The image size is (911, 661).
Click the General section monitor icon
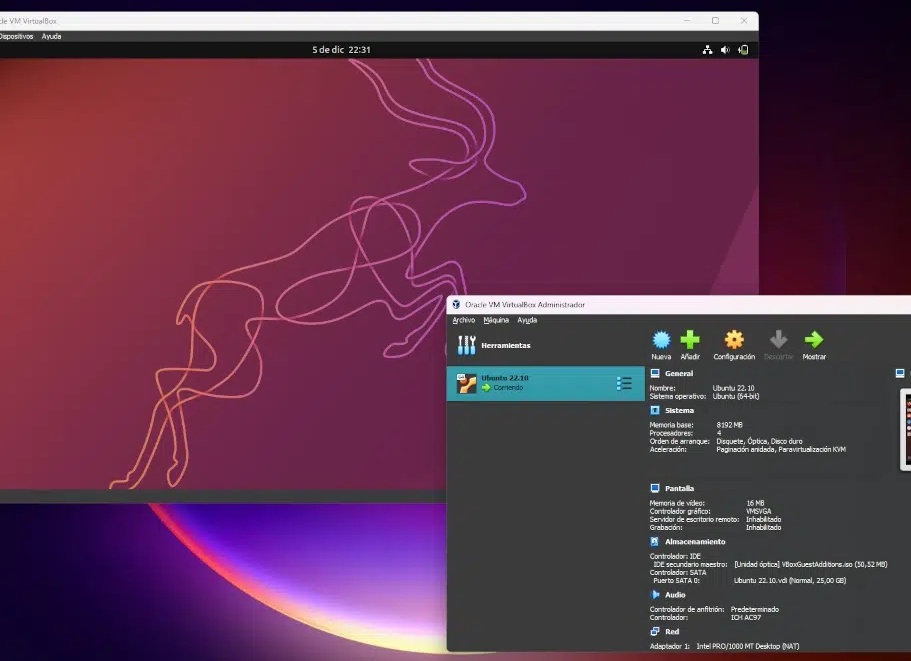pyautogui.click(x=655, y=373)
